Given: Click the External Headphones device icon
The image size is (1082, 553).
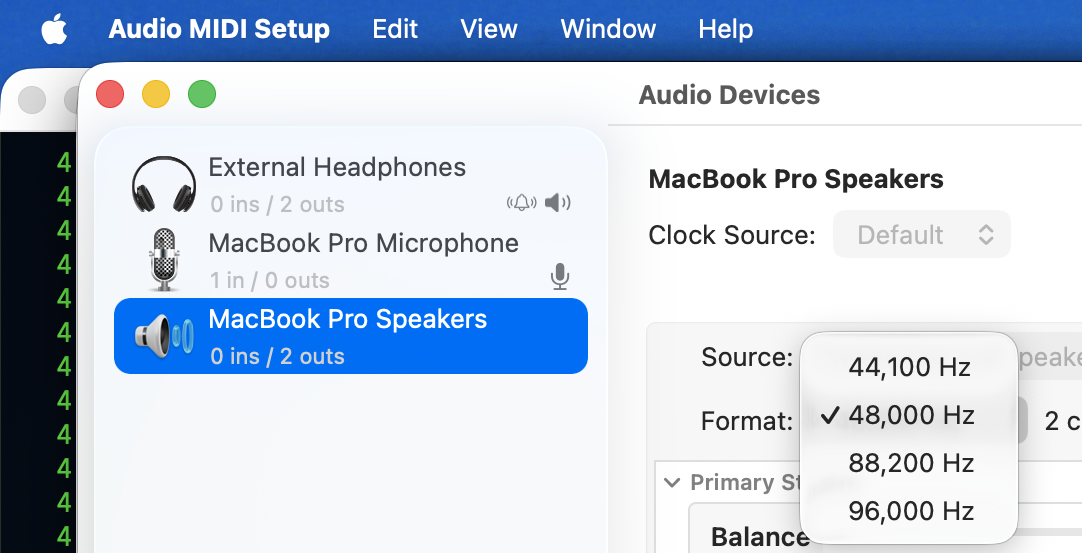Looking at the screenshot, I should (164, 185).
